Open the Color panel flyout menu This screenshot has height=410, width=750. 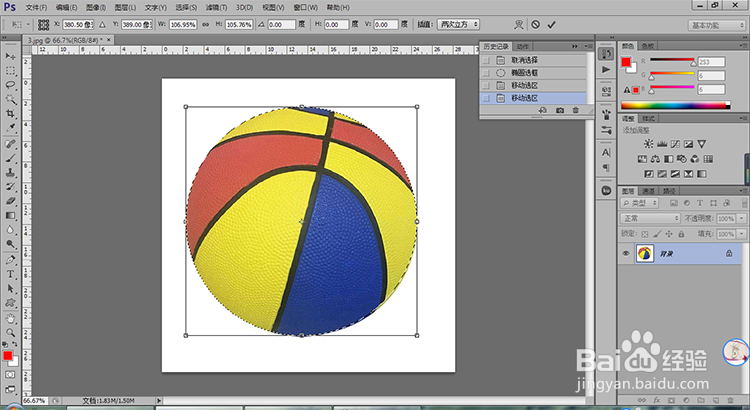742,46
